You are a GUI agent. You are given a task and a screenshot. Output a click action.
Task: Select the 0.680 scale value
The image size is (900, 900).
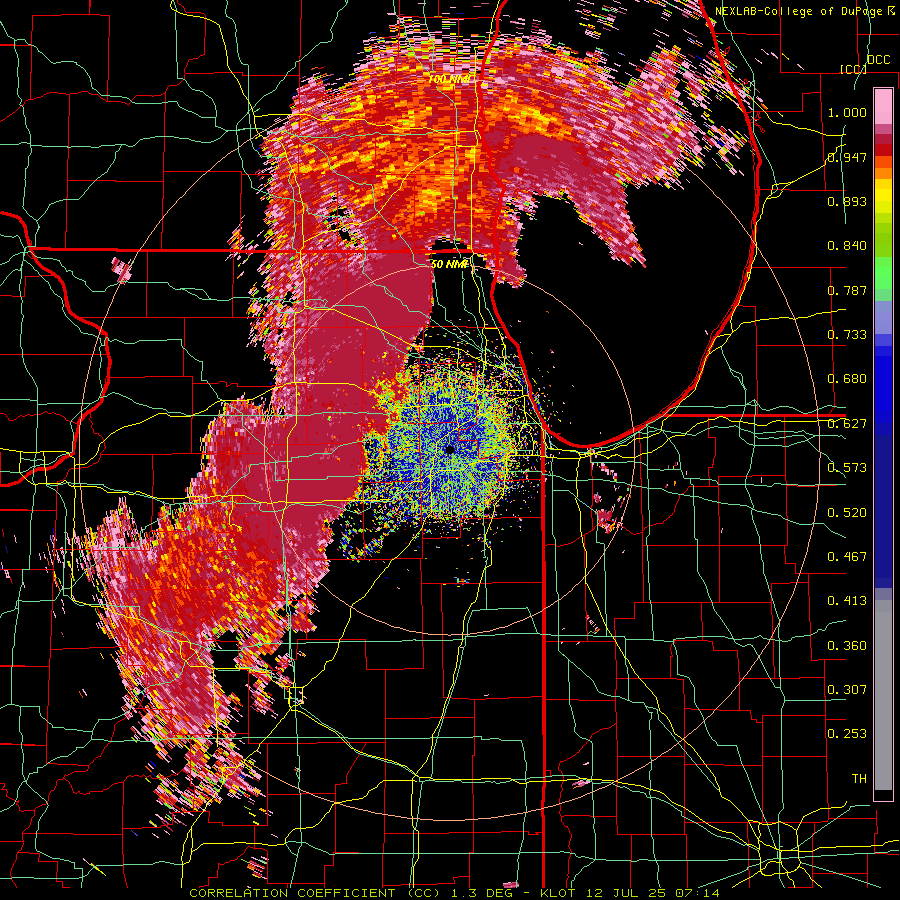click(x=847, y=379)
